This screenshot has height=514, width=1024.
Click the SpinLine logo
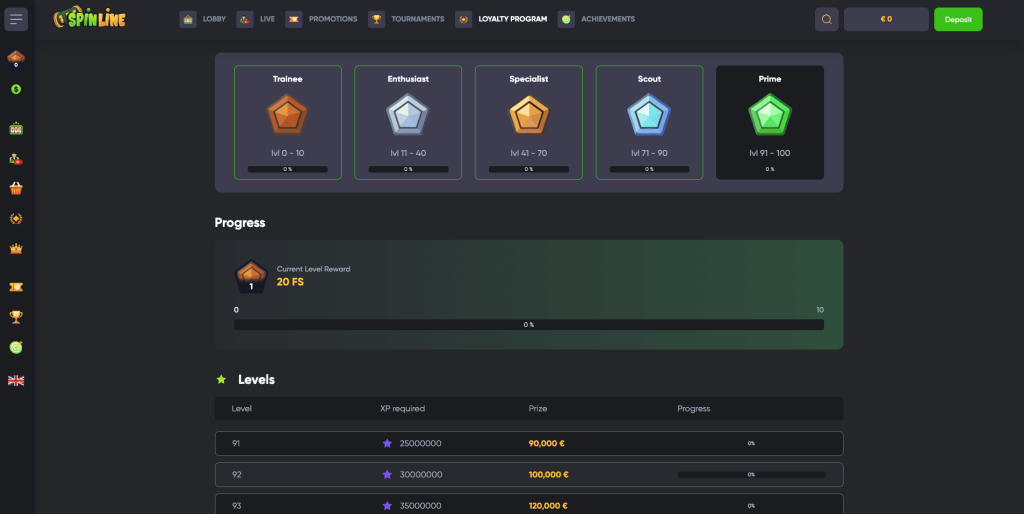coord(88,19)
